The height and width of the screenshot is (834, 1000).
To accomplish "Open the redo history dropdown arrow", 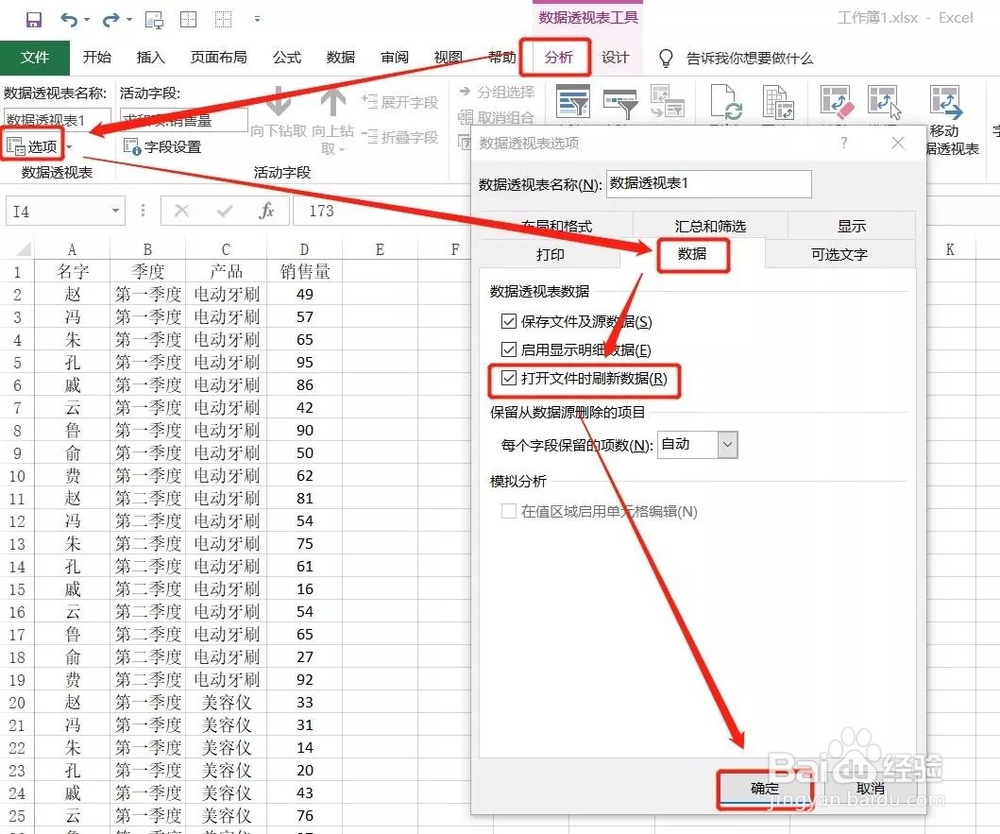I will click(129, 20).
